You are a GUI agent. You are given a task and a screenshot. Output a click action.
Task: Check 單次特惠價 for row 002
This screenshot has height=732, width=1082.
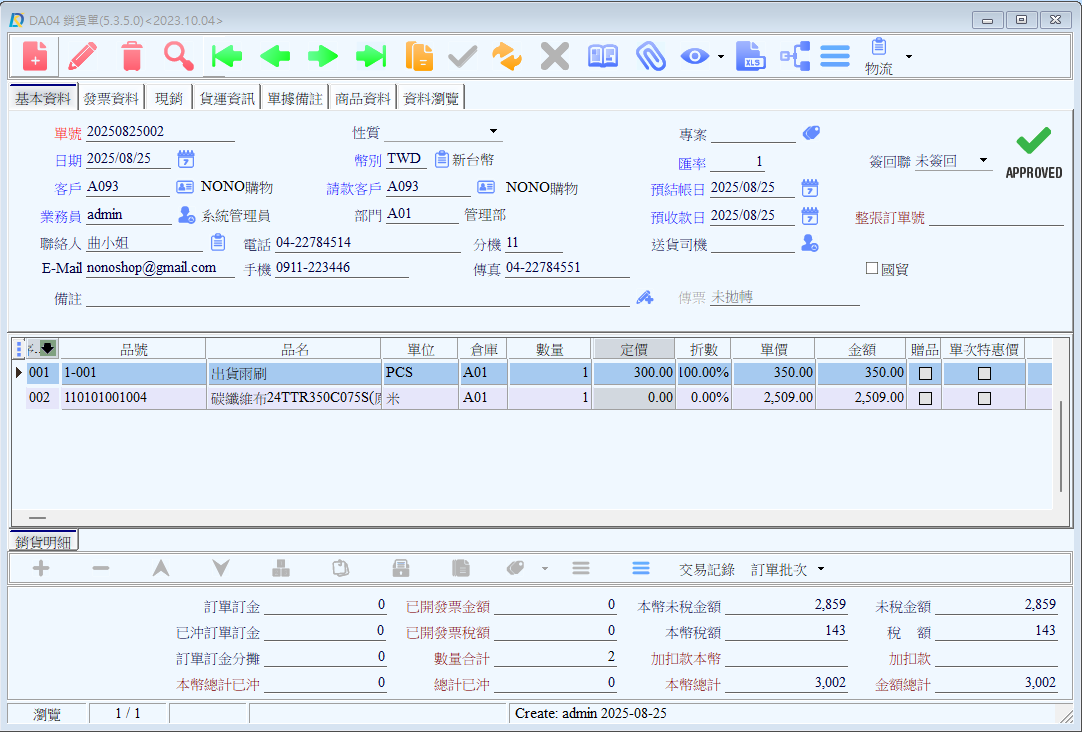(x=985, y=398)
